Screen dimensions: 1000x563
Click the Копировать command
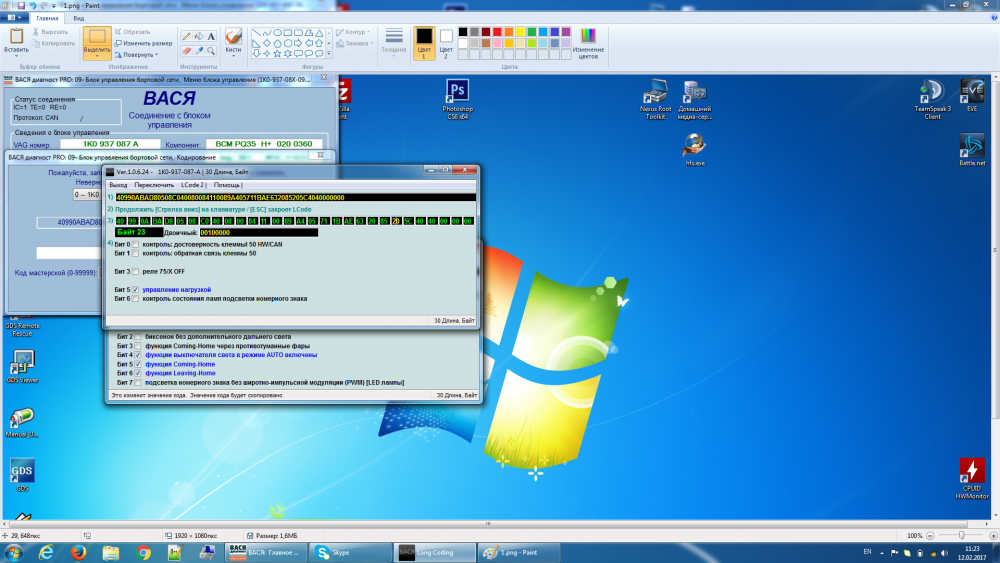pos(54,43)
